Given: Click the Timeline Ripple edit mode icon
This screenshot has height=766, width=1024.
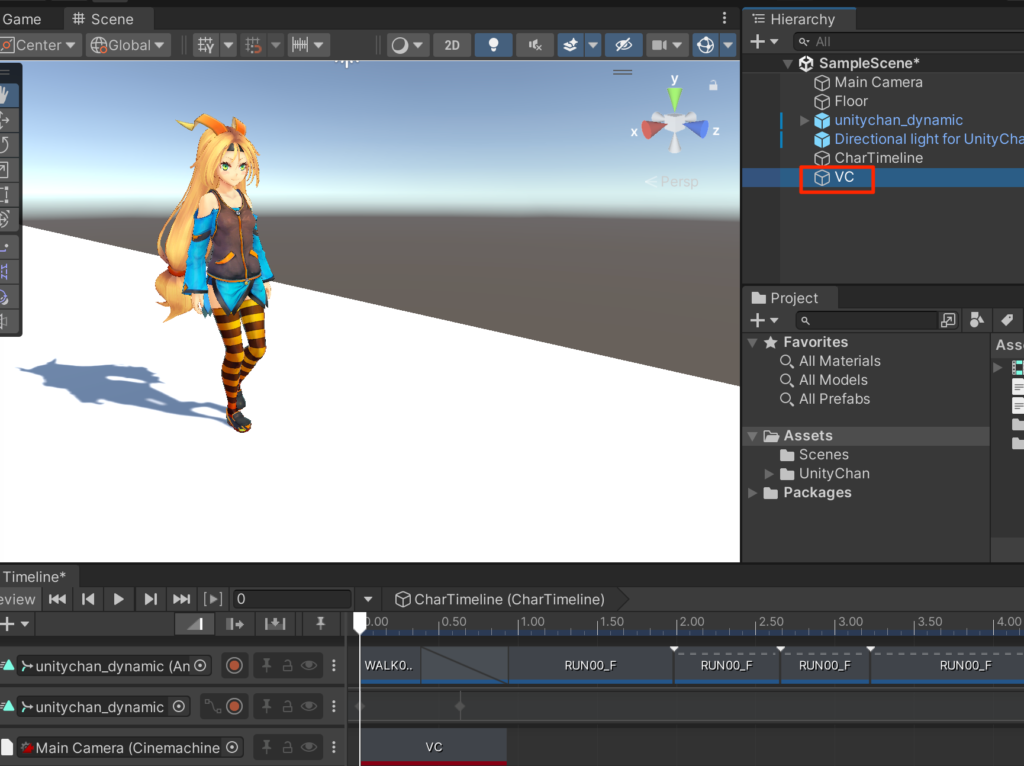Looking at the screenshot, I should pos(235,624).
